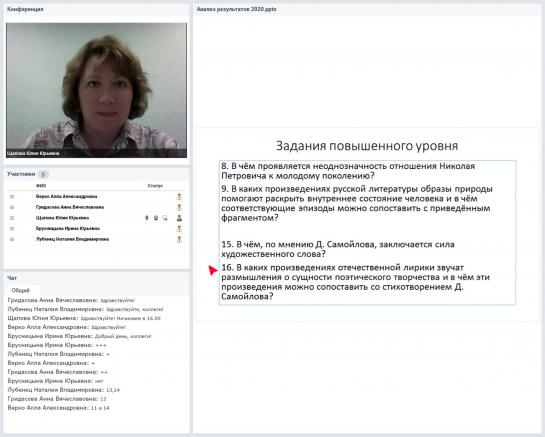Click status icon for Лубенец Наталия Владимировна
Viewport: 545px width, 437px height.
point(179,240)
